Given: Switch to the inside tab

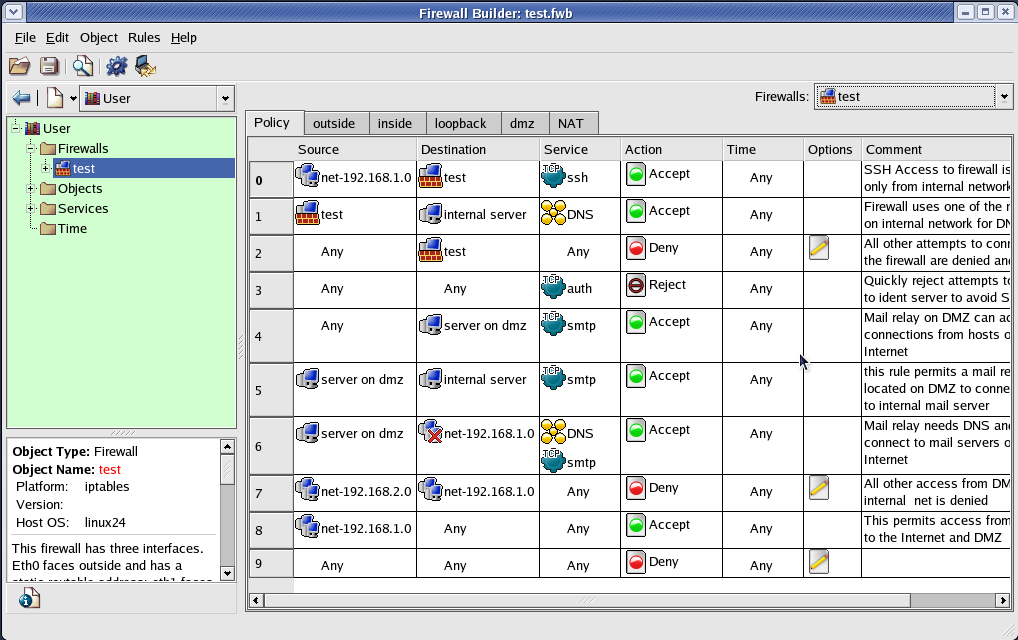Looking at the screenshot, I should coord(395,123).
